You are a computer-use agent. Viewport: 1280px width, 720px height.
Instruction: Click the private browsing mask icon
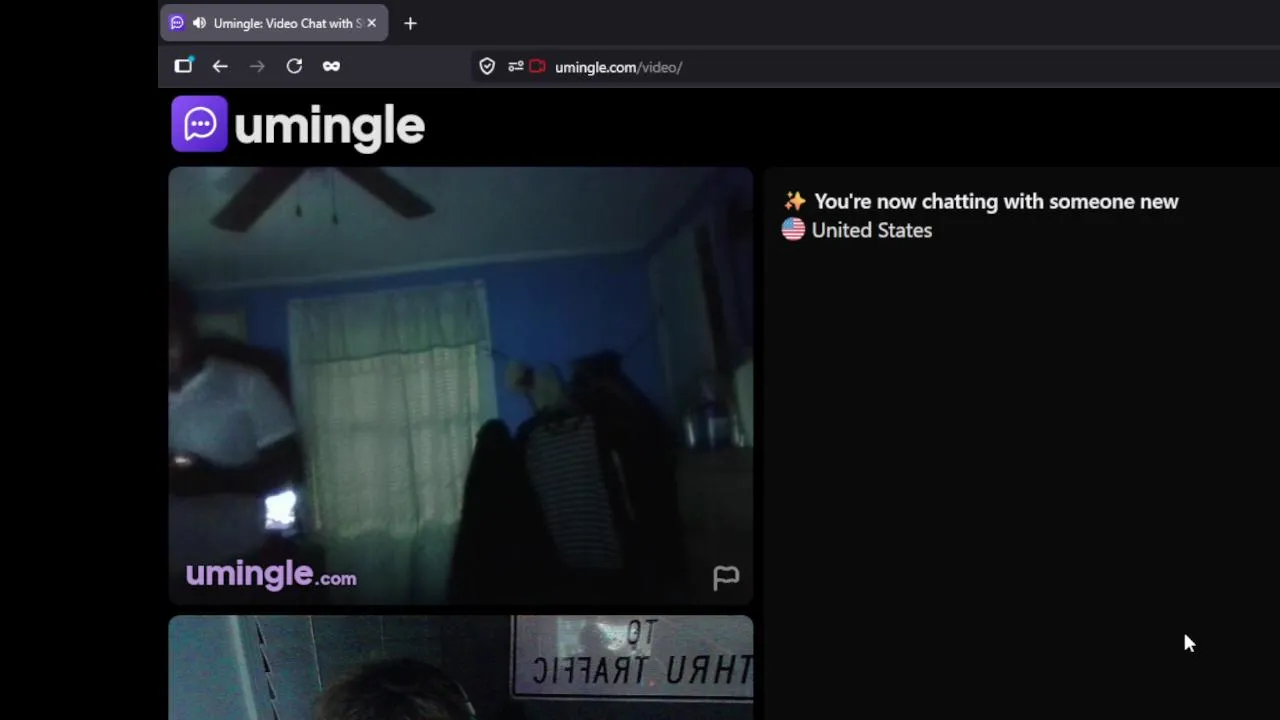click(x=331, y=66)
